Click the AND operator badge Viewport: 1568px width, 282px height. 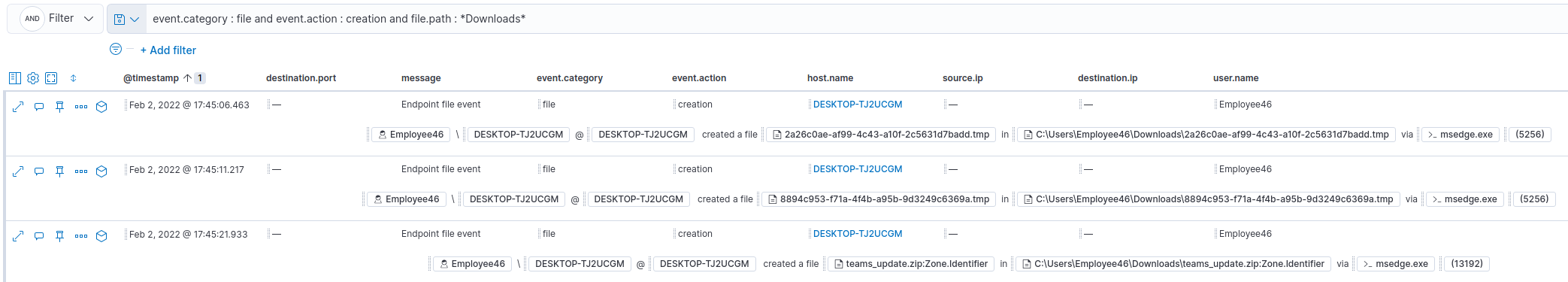click(x=32, y=19)
